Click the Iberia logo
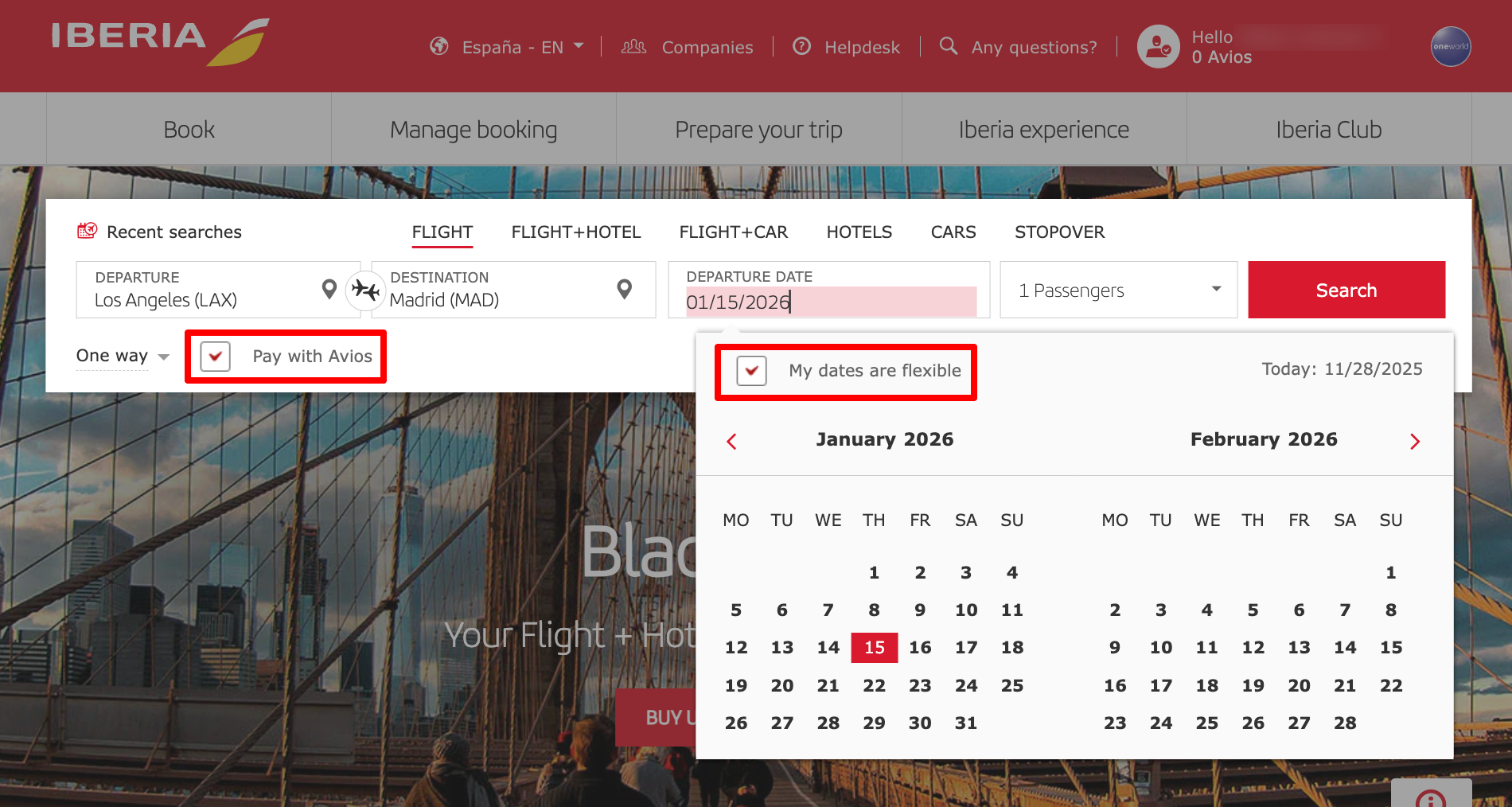 [161, 41]
